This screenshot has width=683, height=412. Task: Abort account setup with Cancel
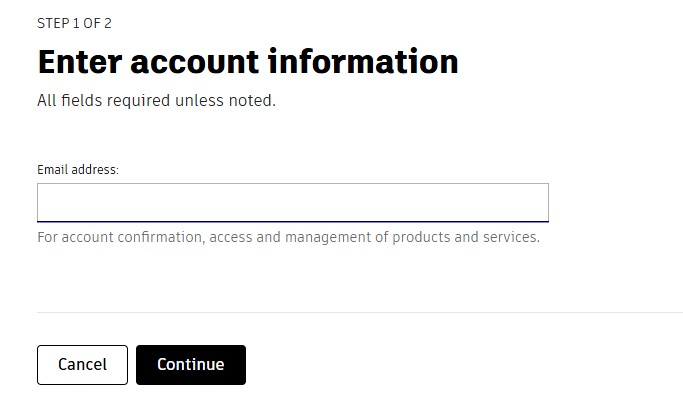(82, 365)
